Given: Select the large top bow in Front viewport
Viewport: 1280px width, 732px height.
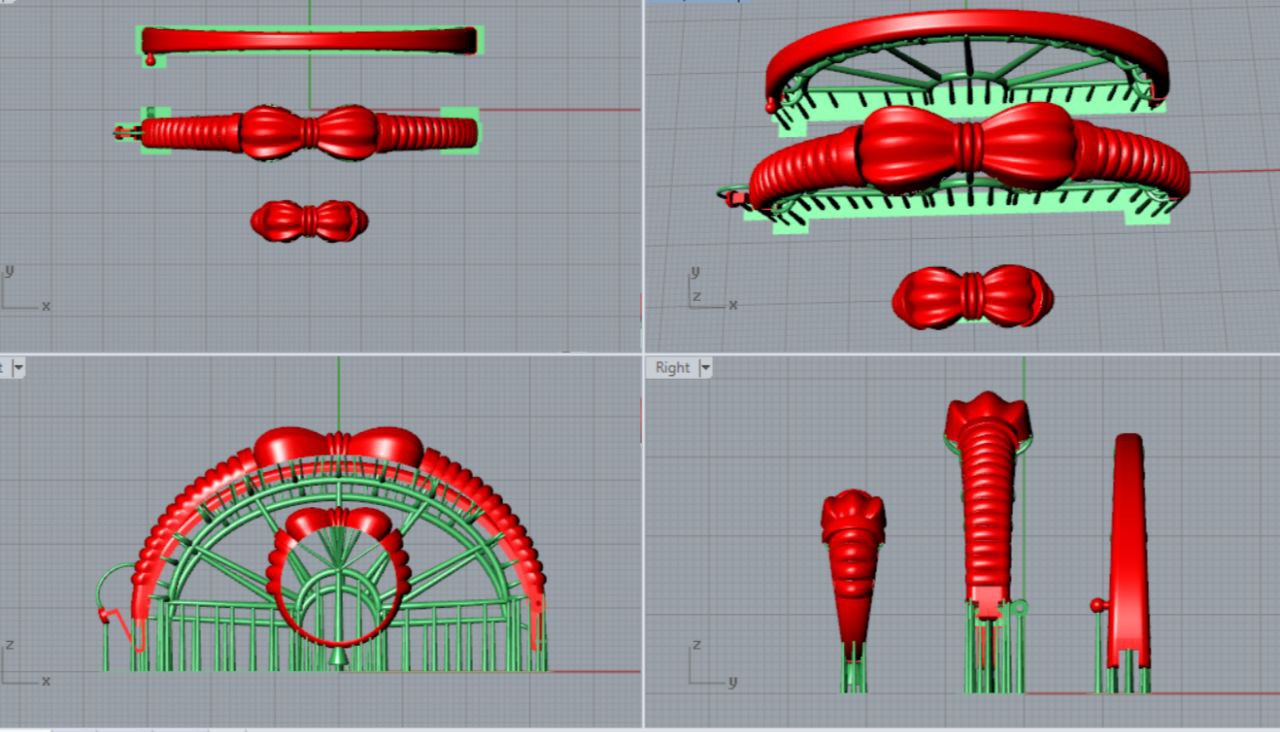Looking at the screenshot, I should pyautogui.click(x=338, y=446).
